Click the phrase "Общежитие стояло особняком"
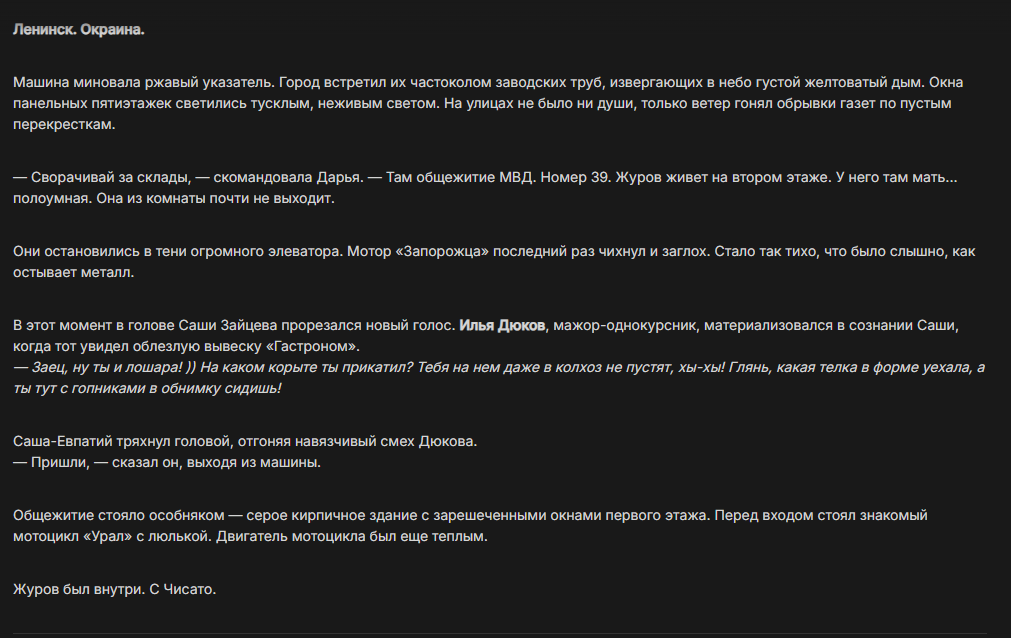 pos(119,515)
